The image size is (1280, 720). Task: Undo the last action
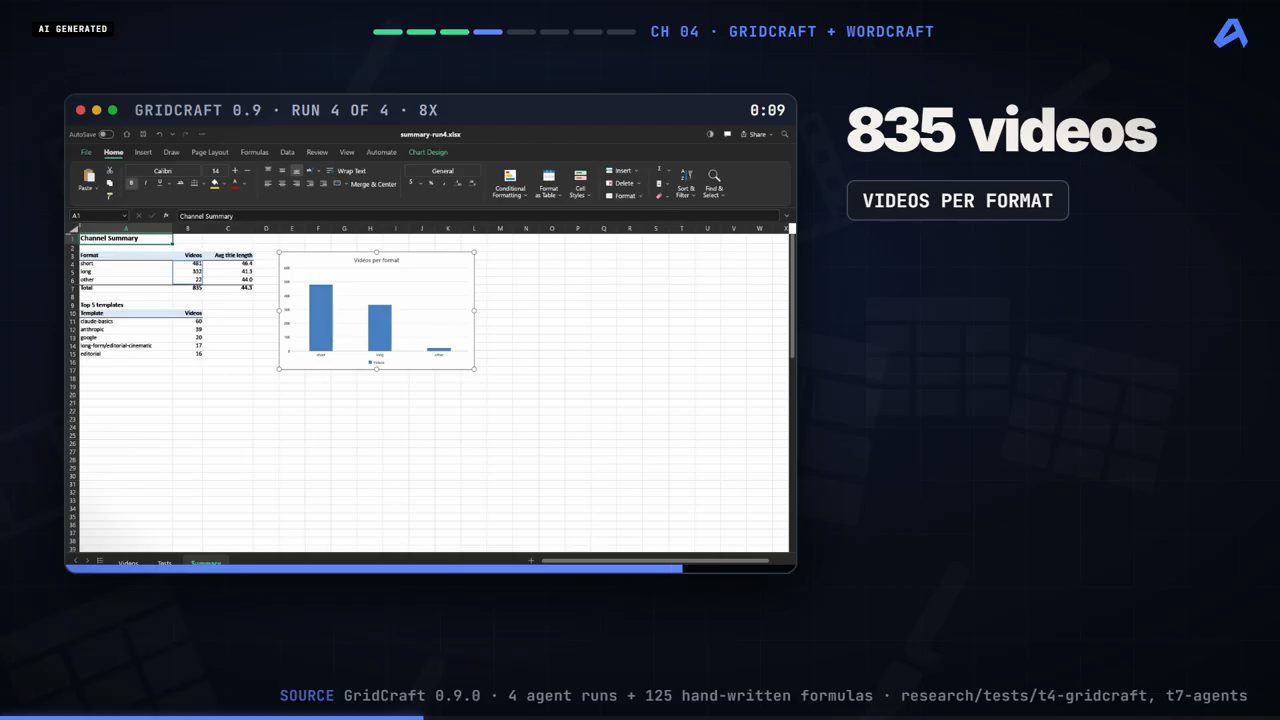(159, 134)
